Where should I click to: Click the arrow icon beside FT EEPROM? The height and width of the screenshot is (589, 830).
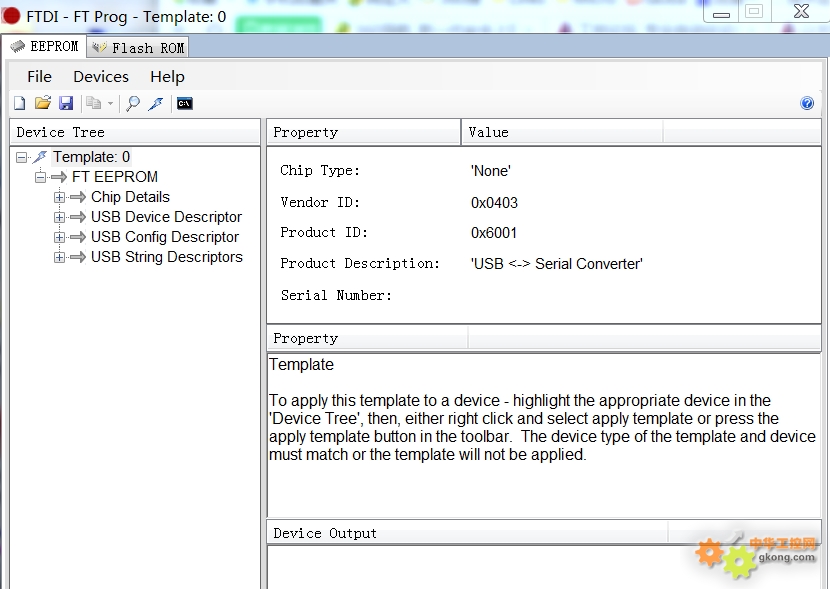pos(59,177)
